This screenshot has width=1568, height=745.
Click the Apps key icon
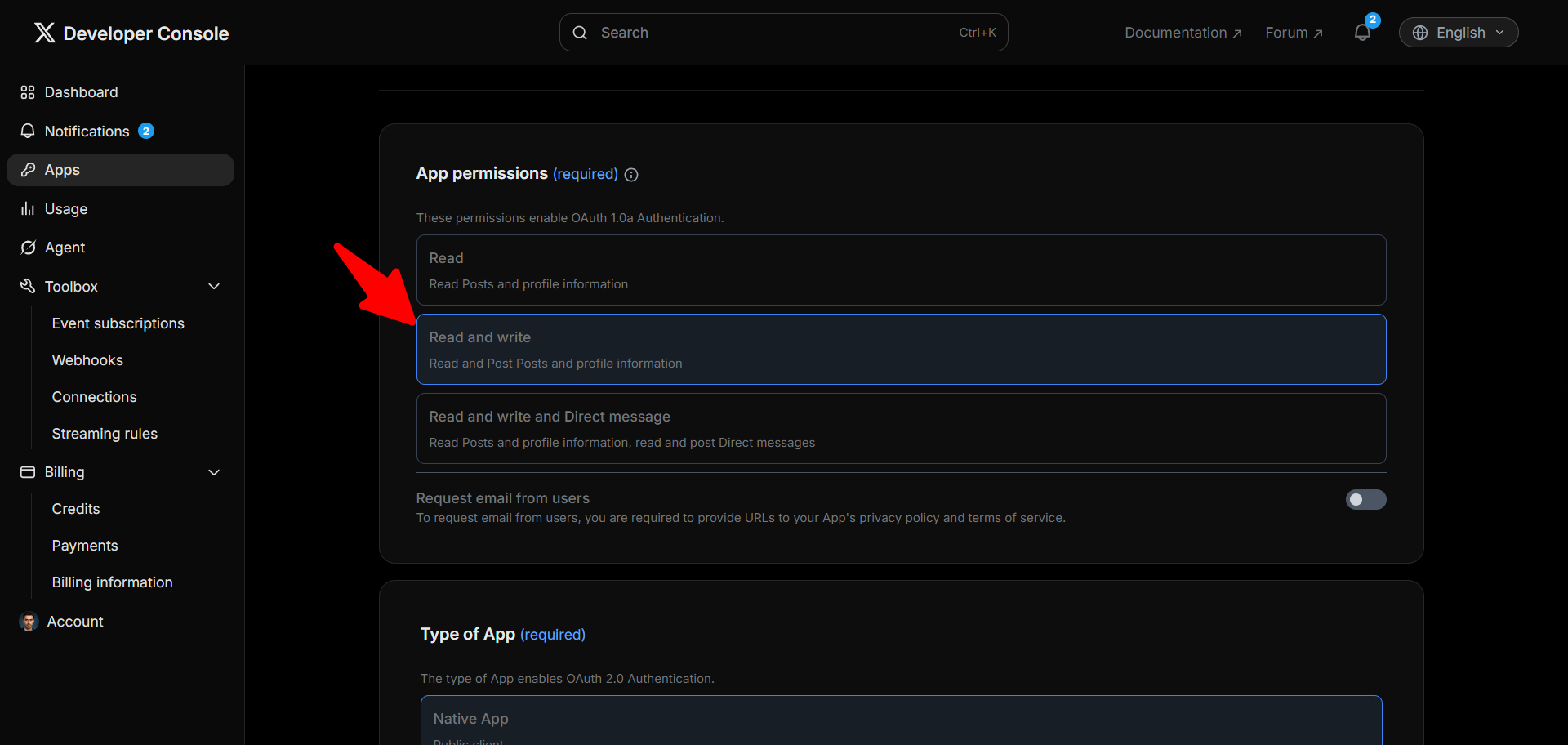point(28,170)
